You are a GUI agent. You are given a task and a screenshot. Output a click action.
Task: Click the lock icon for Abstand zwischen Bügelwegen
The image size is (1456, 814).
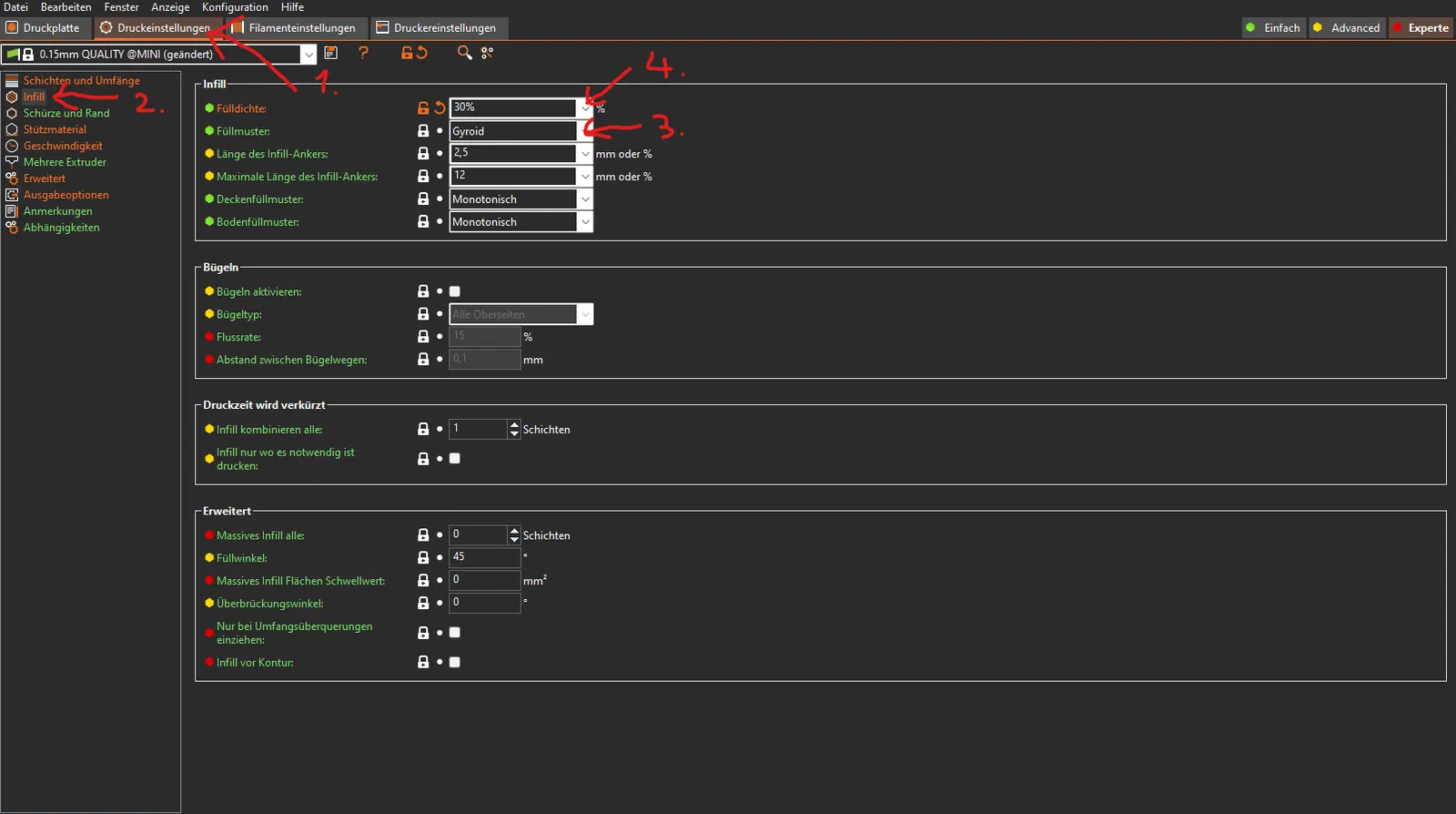coord(423,360)
